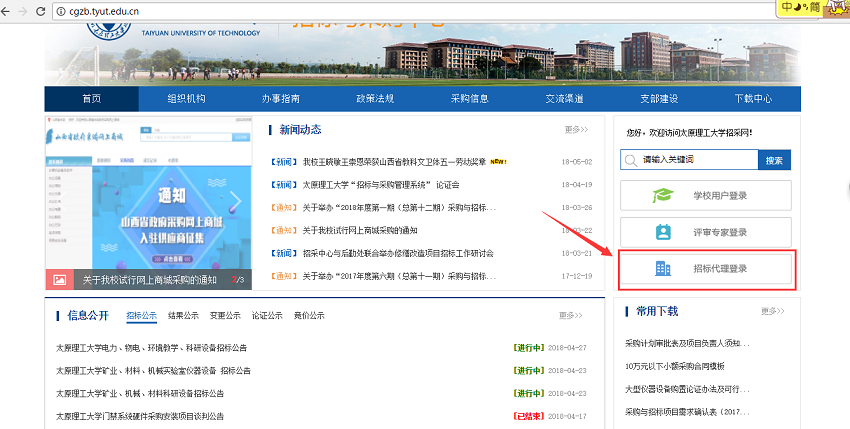This screenshot has height=429, width=850.
Task: Open news about 五一劳动奖章 award
Action: point(394,162)
